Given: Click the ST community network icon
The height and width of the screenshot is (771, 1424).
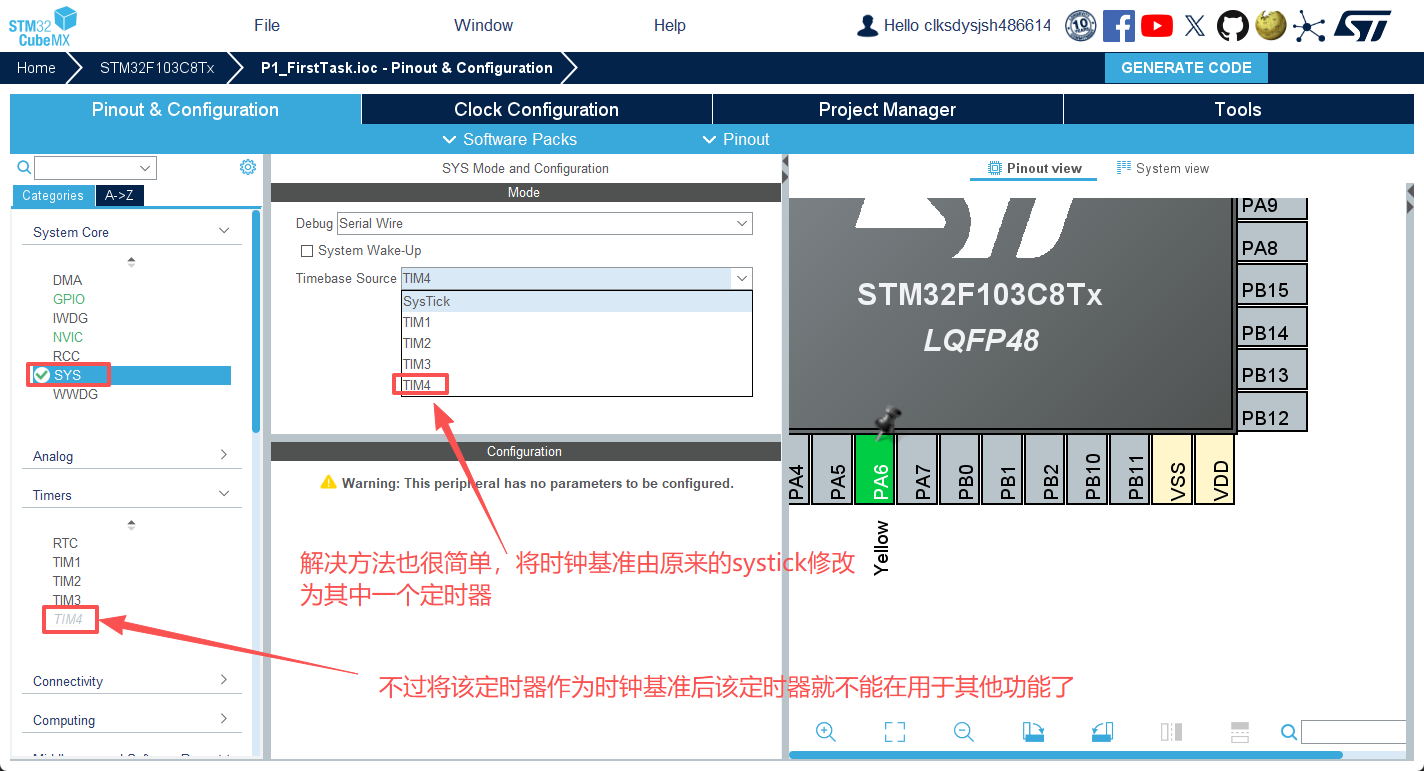Looking at the screenshot, I should pos(1308,26).
